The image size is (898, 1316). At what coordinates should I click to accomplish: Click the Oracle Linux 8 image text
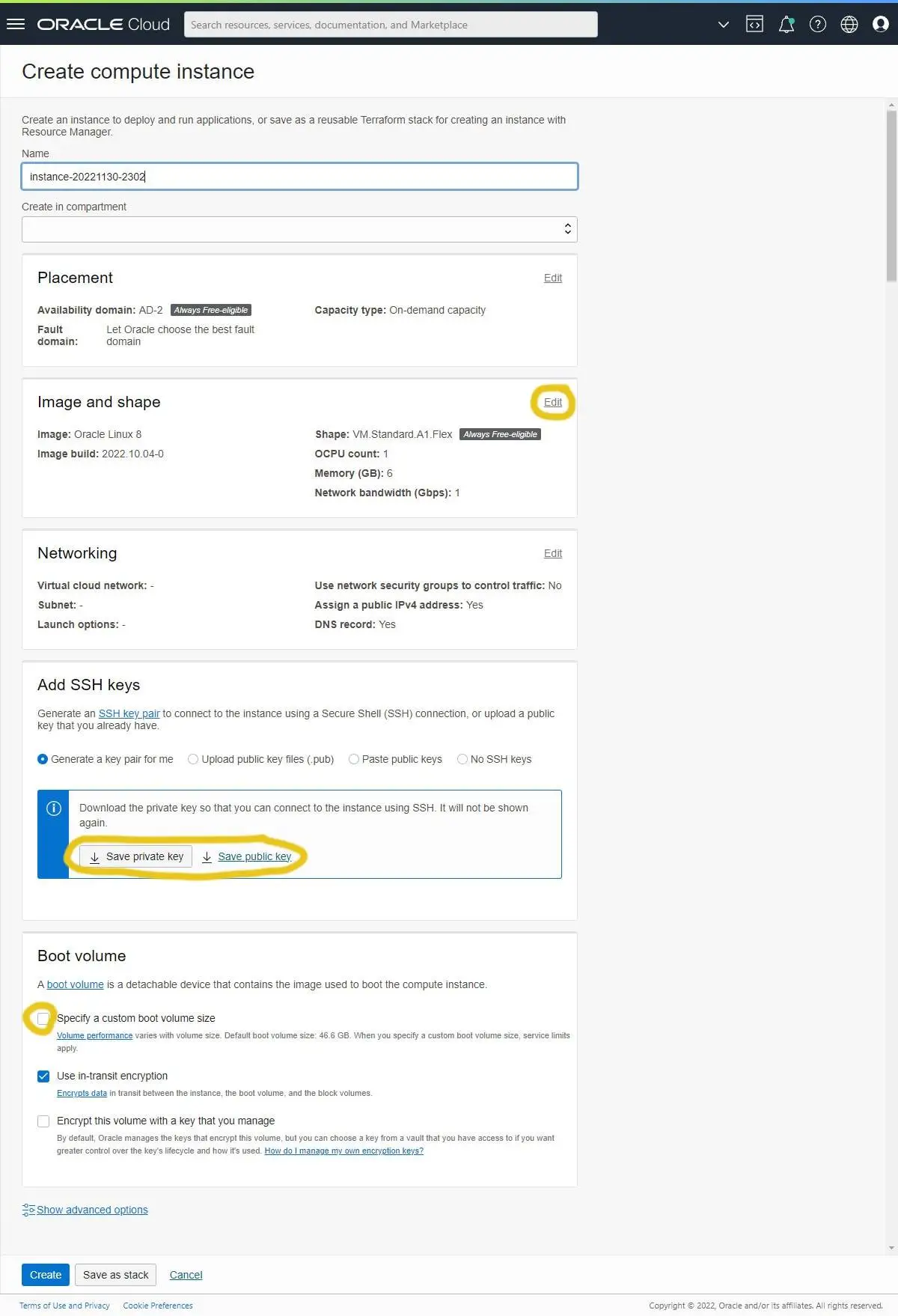click(108, 434)
